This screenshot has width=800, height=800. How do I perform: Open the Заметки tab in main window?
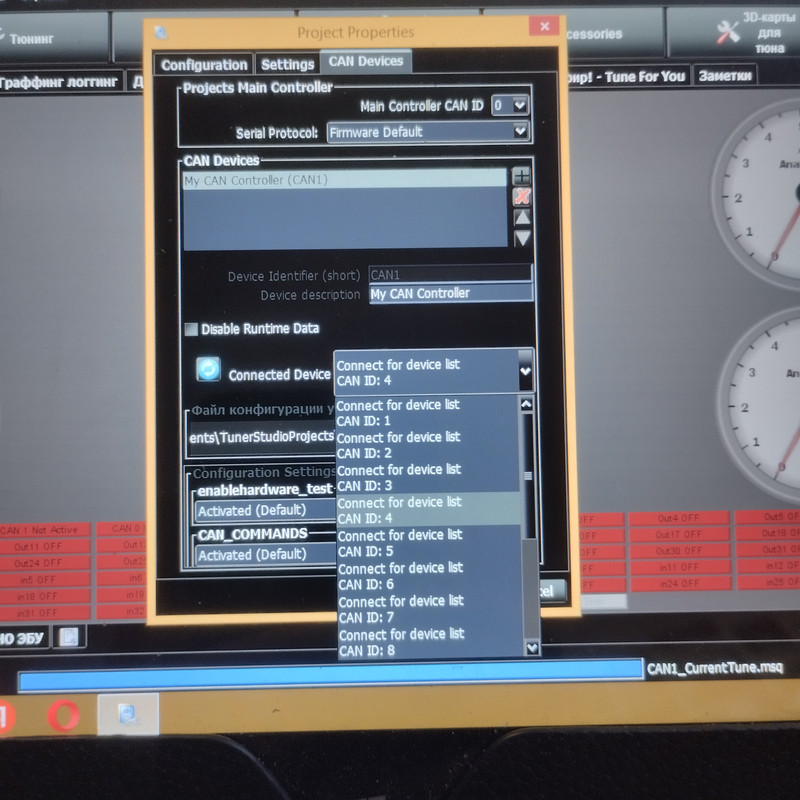(x=724, y=76)
